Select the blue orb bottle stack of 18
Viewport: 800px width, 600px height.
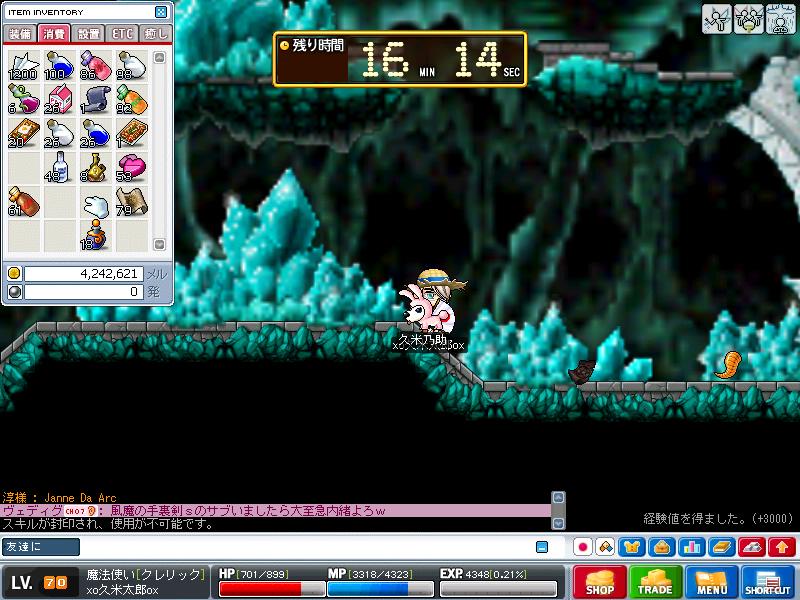(x=95, y=236)
